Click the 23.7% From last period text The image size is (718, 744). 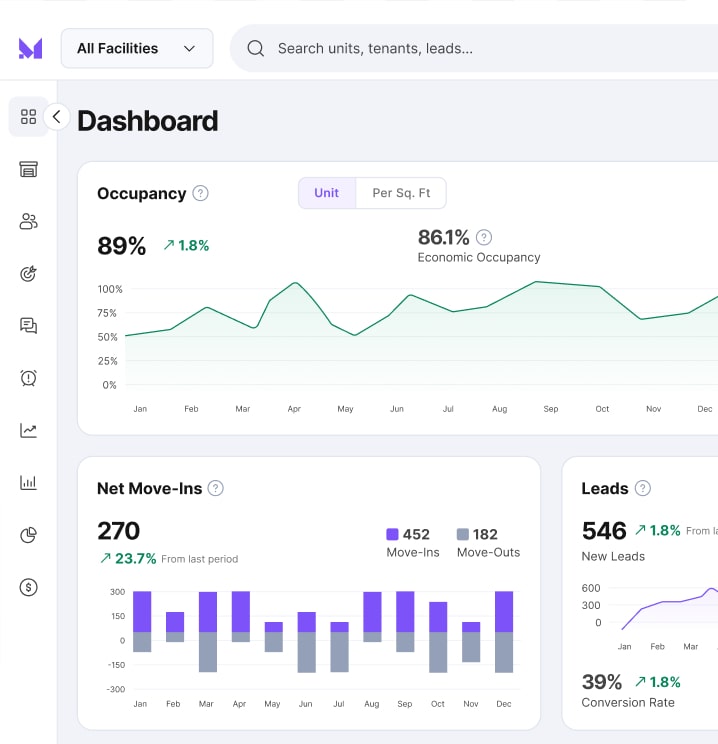tap(169, 559)
